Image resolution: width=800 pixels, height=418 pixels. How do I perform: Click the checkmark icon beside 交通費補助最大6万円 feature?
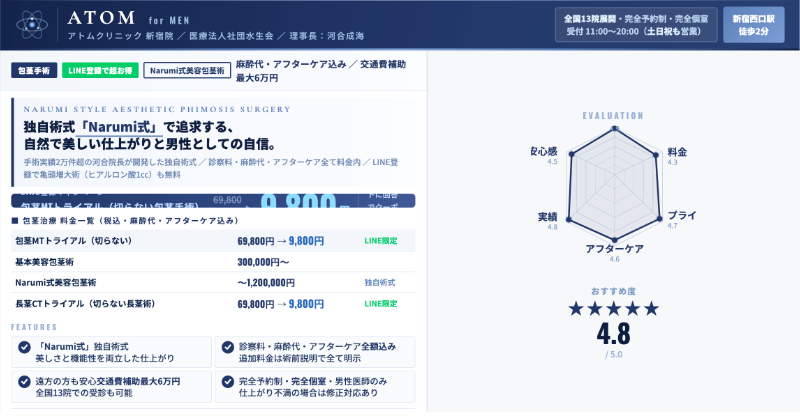pyautogui.click(x=24, y=381)
